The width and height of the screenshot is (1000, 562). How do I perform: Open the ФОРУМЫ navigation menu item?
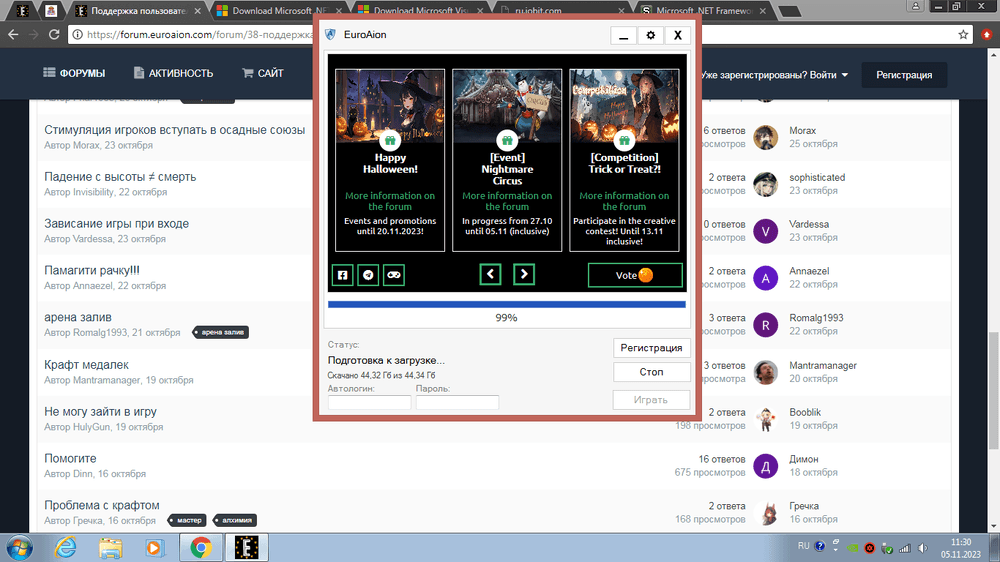[88, 73]
